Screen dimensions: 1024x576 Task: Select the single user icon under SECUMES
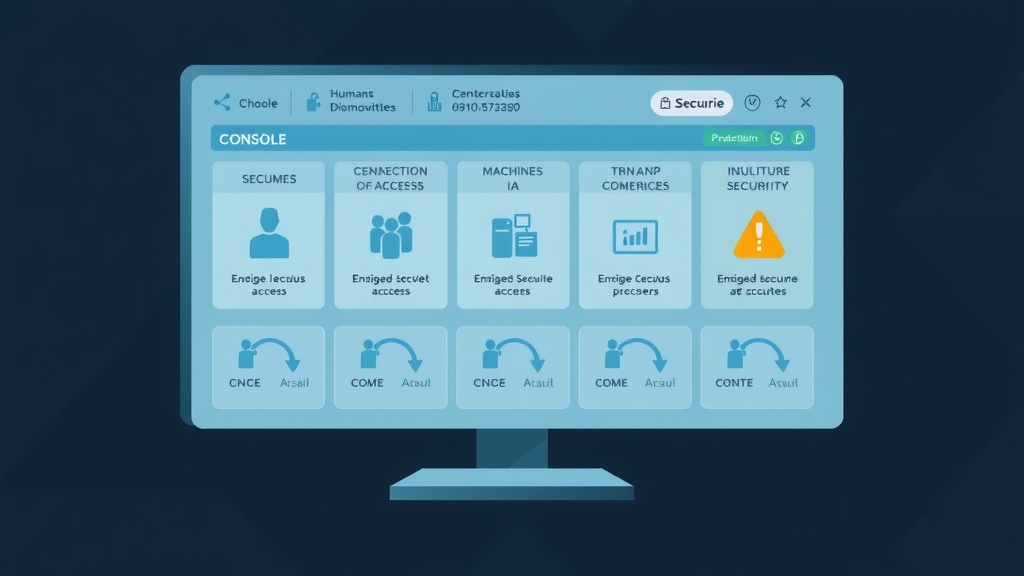click(268, 233)
